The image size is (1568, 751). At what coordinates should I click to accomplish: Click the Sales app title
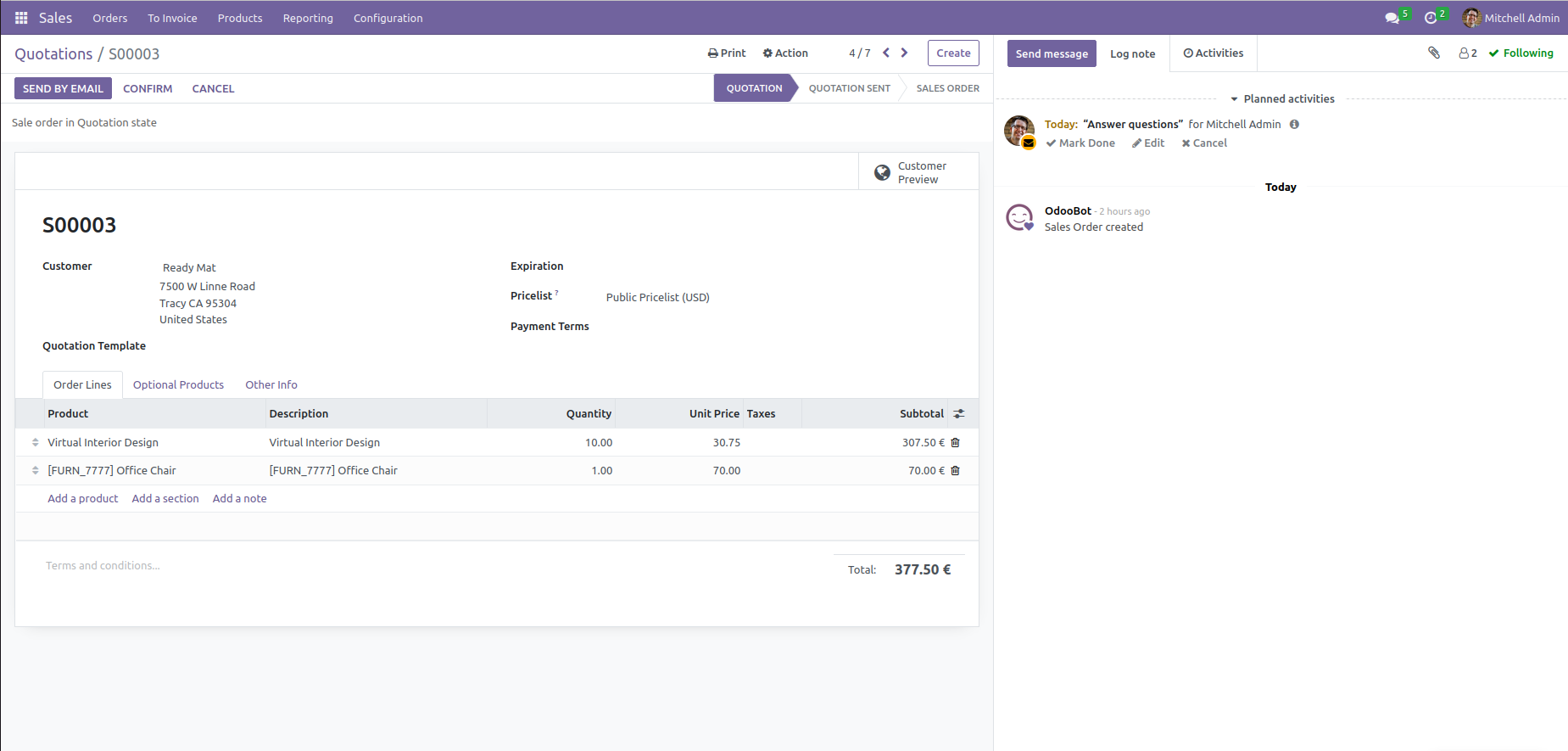click(x=55, y=18)
